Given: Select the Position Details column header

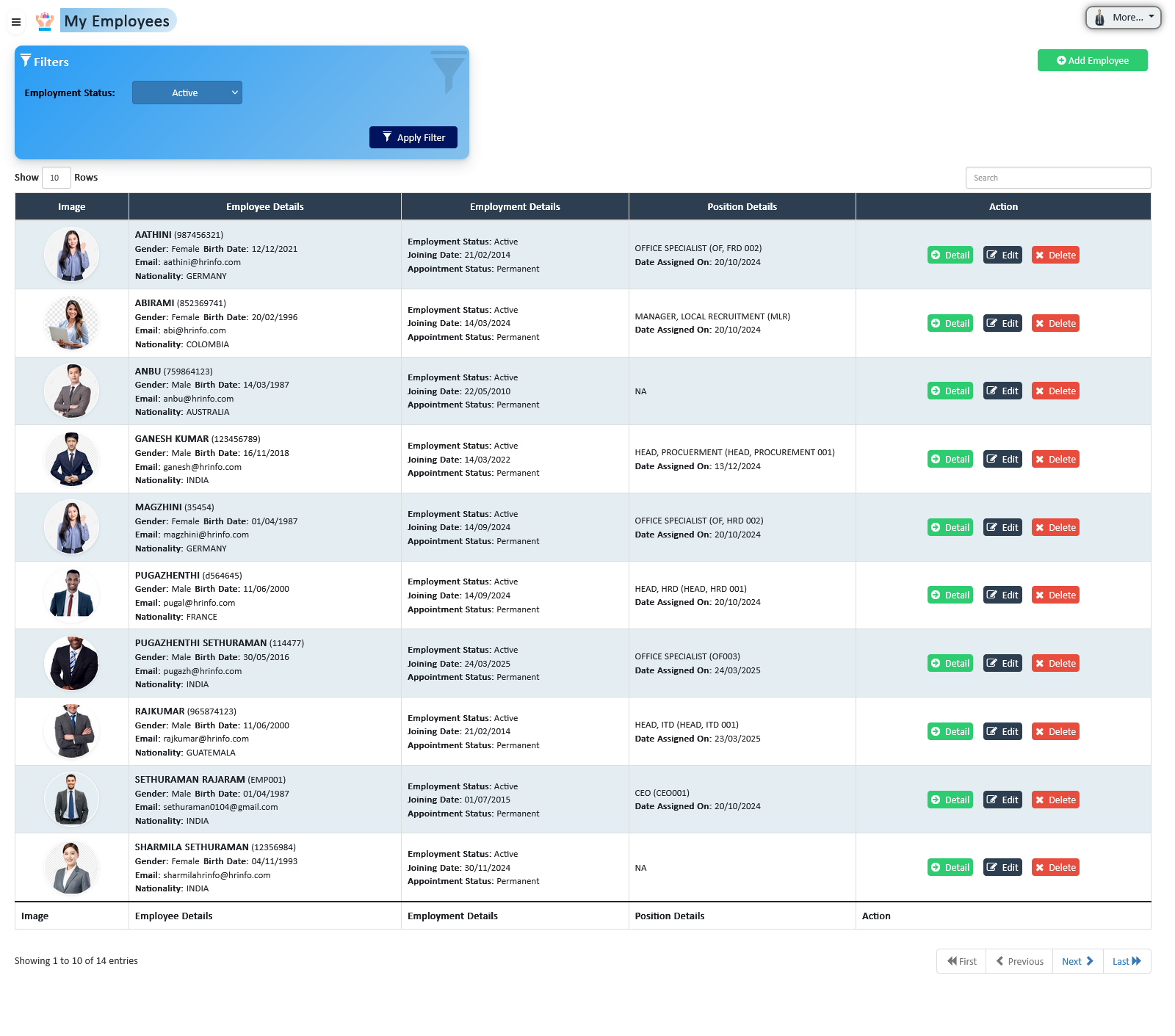Looking at the screenshot, I should click(x=742, y=206).
